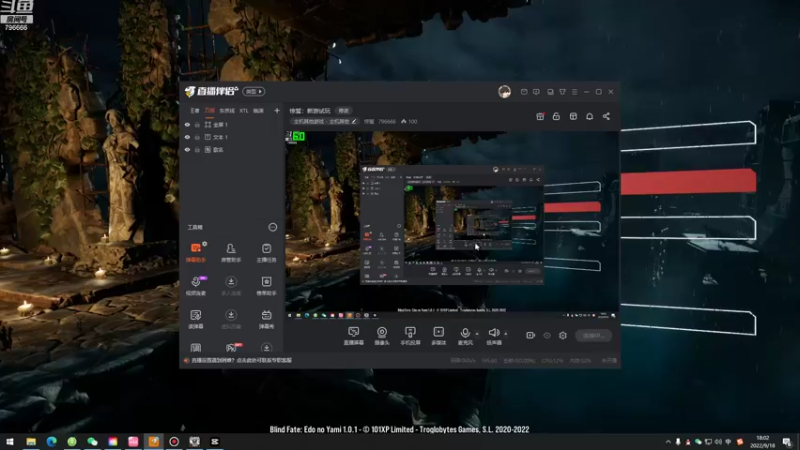The image size is (800, 450).
Task: Edit the stream category with pencil icon
Action: coord(354,121)
